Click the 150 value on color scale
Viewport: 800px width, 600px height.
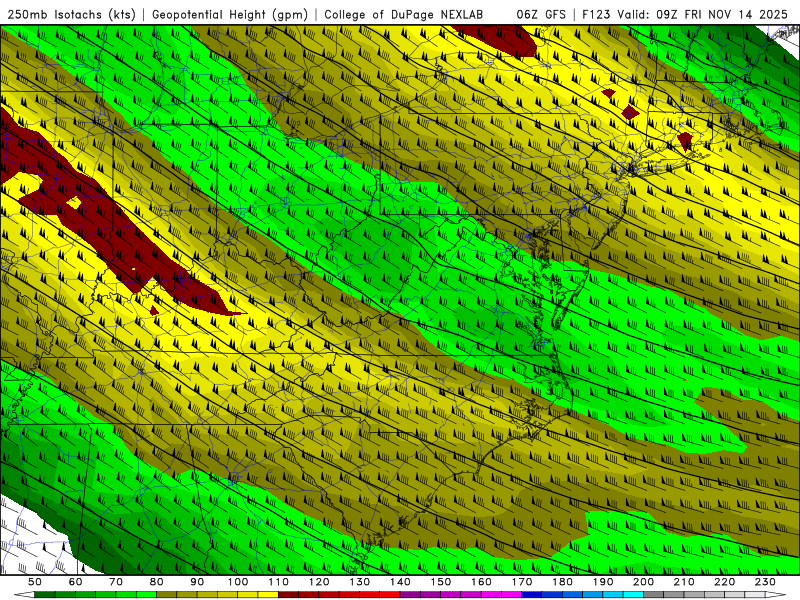click(x=441, y=582)
